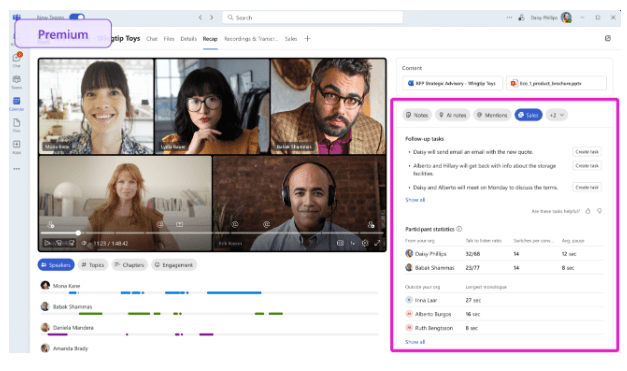Open Calendar in the left sidebar
The width and height of the screenshot is (627, 371).
[x=16, y=103]
